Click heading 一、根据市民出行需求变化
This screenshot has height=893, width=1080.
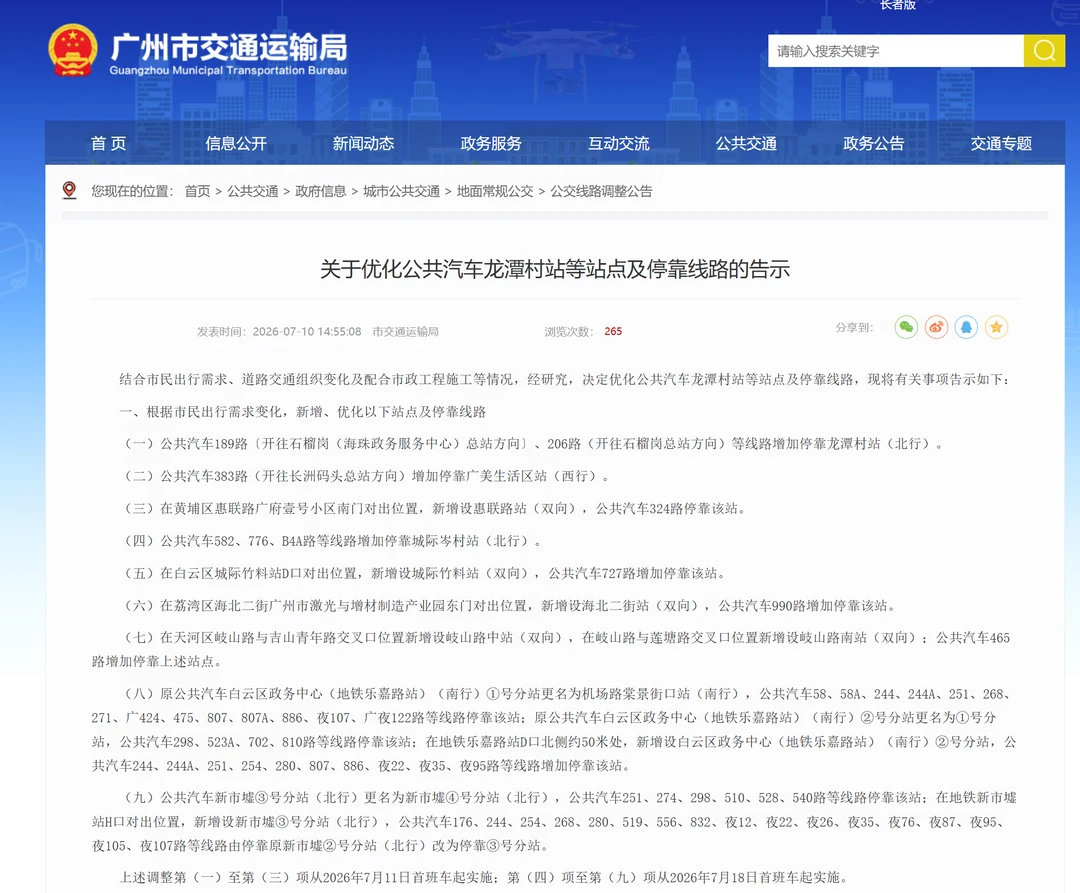pyautogui.click(x=302, y=412)
